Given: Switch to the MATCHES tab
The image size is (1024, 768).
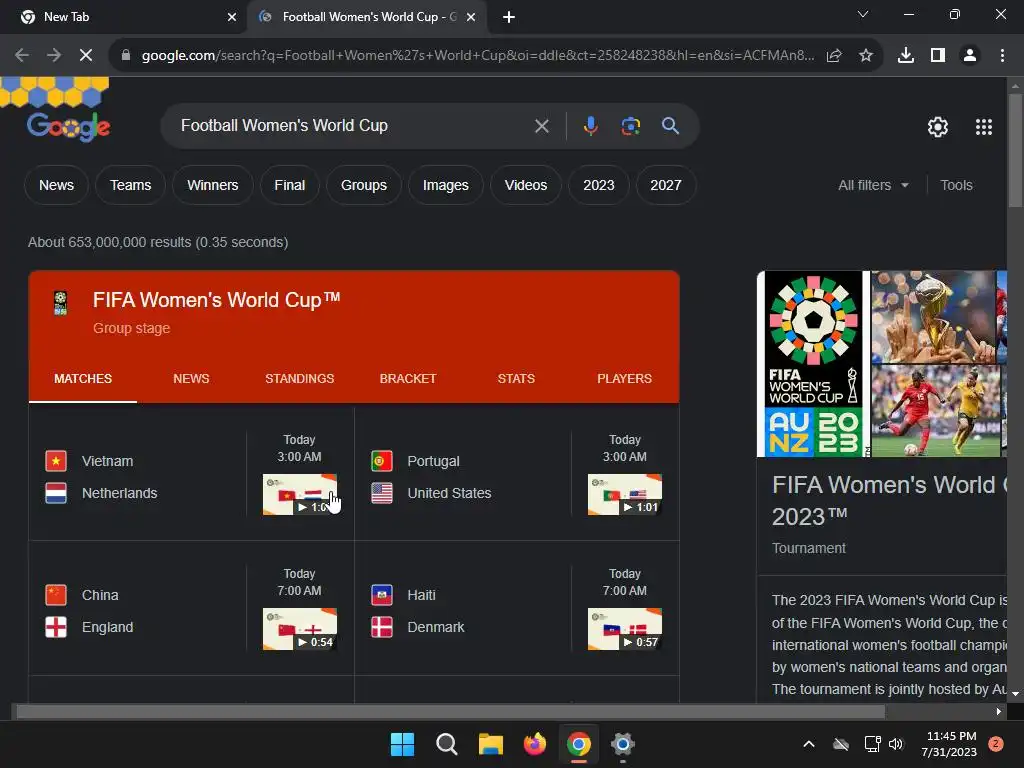Looking at the screenshot, I should pos(83,379).
